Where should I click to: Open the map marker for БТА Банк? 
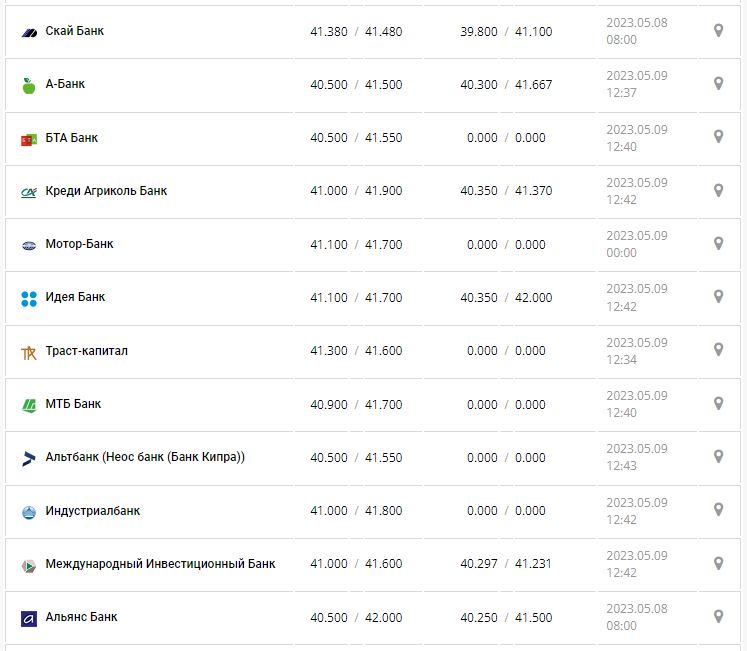click(x=718, y=137)
